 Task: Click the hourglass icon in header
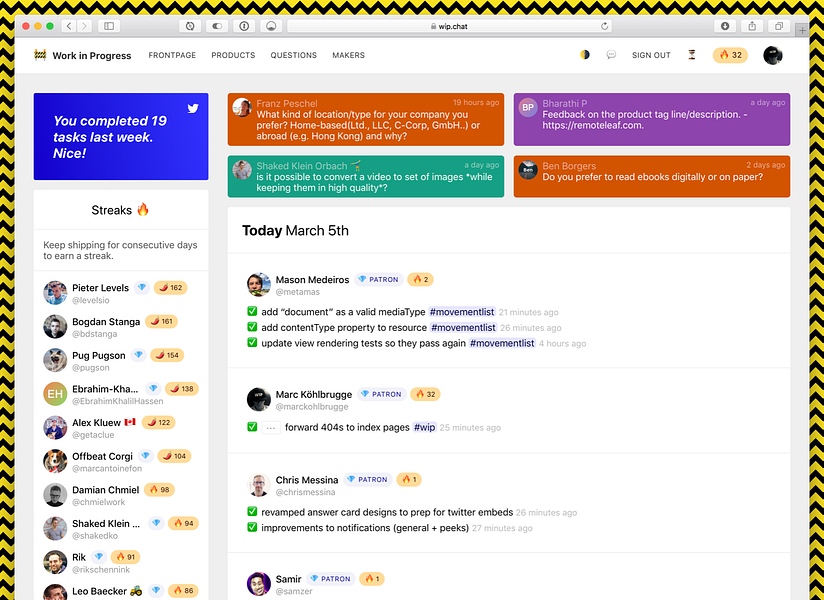tap(692, 55)
